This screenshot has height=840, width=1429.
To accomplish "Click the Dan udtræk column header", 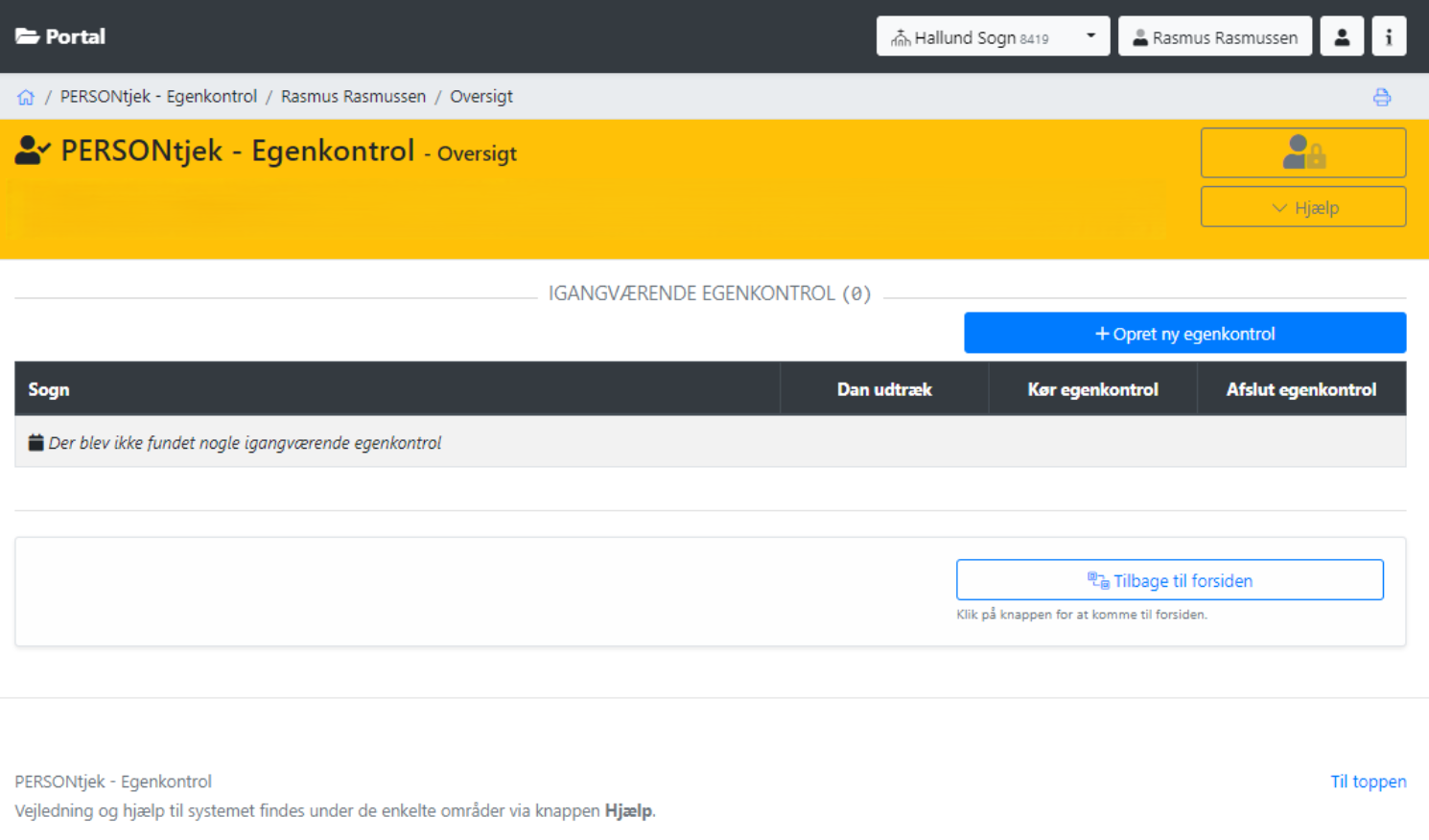I will 884,389.
